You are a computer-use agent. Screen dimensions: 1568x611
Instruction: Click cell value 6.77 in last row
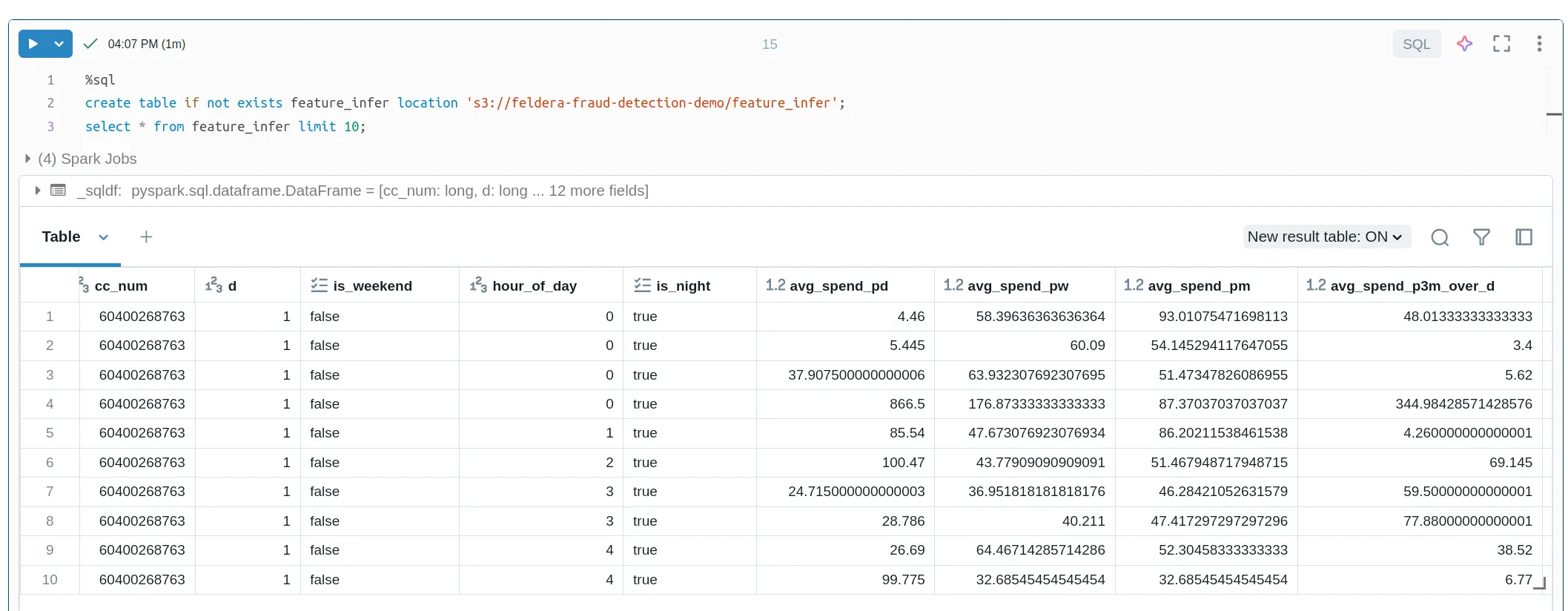(1518, 580)
